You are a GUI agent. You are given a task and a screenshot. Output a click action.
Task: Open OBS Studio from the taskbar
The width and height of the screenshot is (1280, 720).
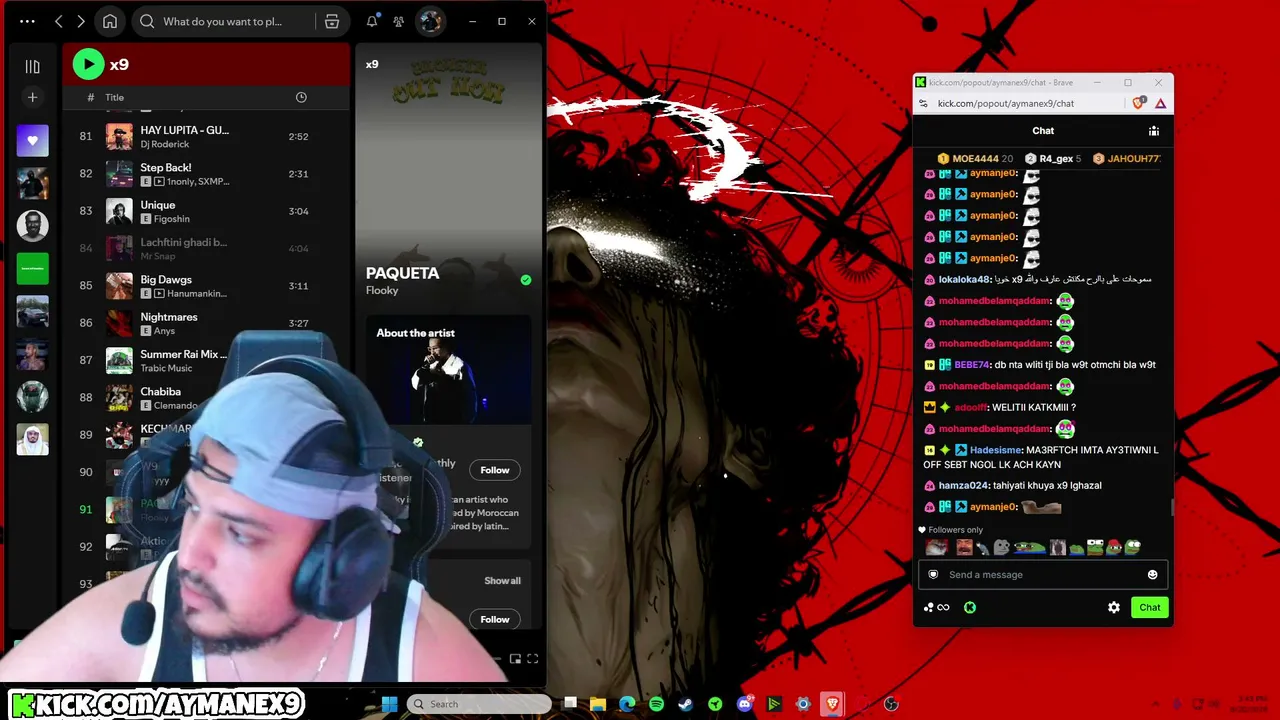[x=891, y=704]
